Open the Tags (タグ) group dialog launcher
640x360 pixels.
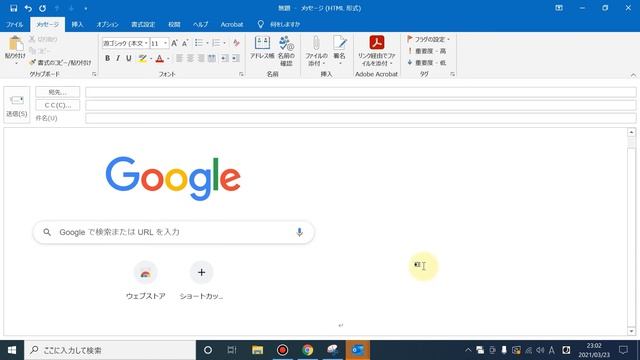tap(453, 74)
